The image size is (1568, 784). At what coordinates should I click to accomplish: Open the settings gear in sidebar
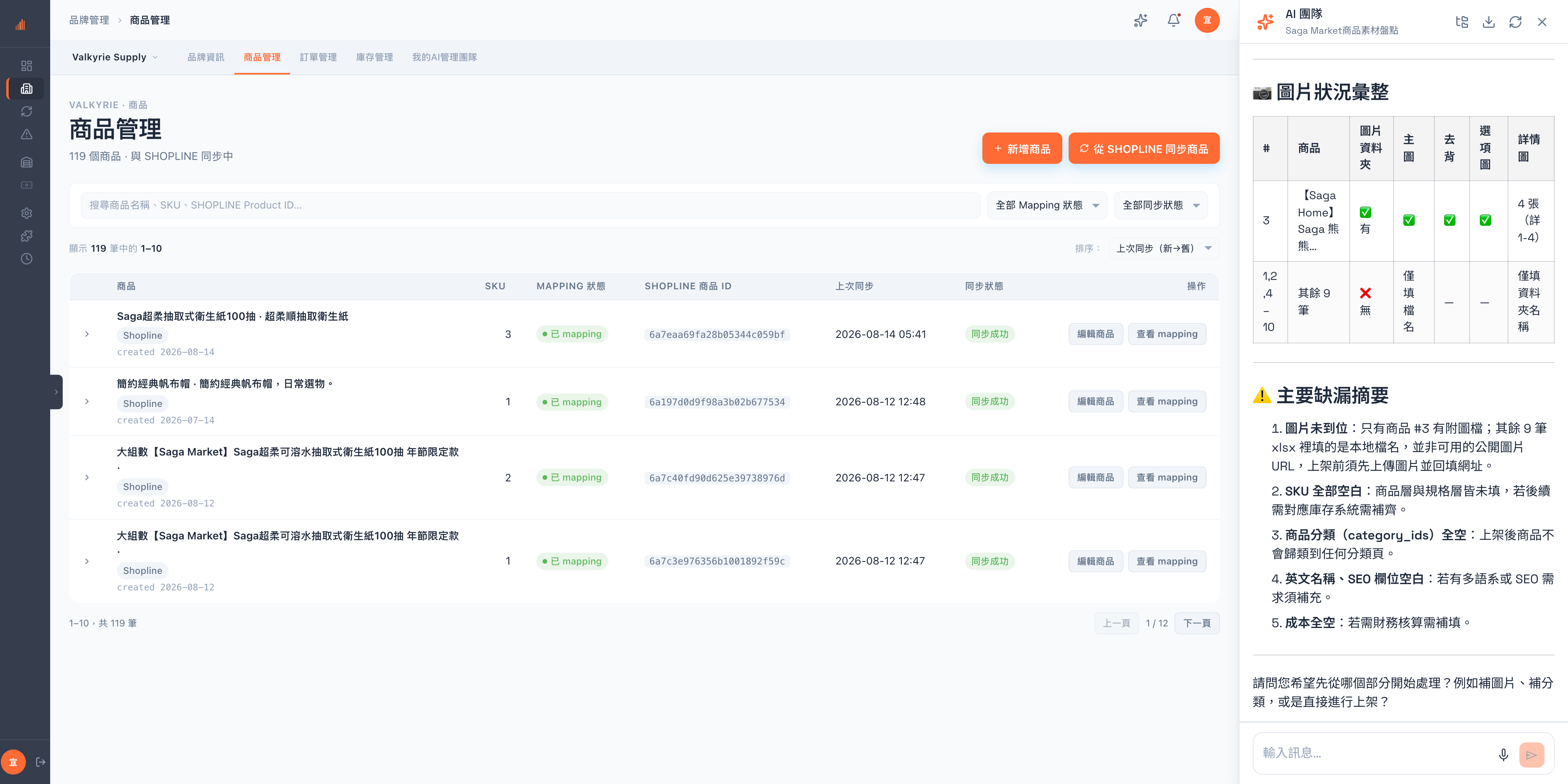[x=26, y=213]
